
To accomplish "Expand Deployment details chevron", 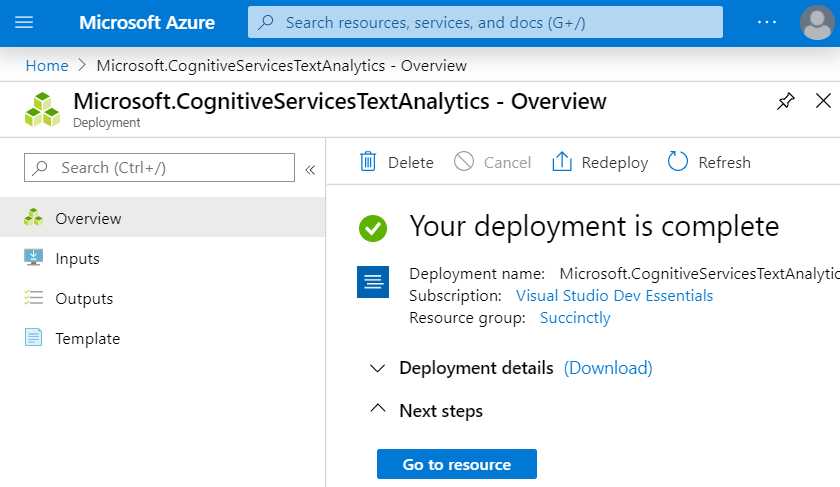I will 378,369.
